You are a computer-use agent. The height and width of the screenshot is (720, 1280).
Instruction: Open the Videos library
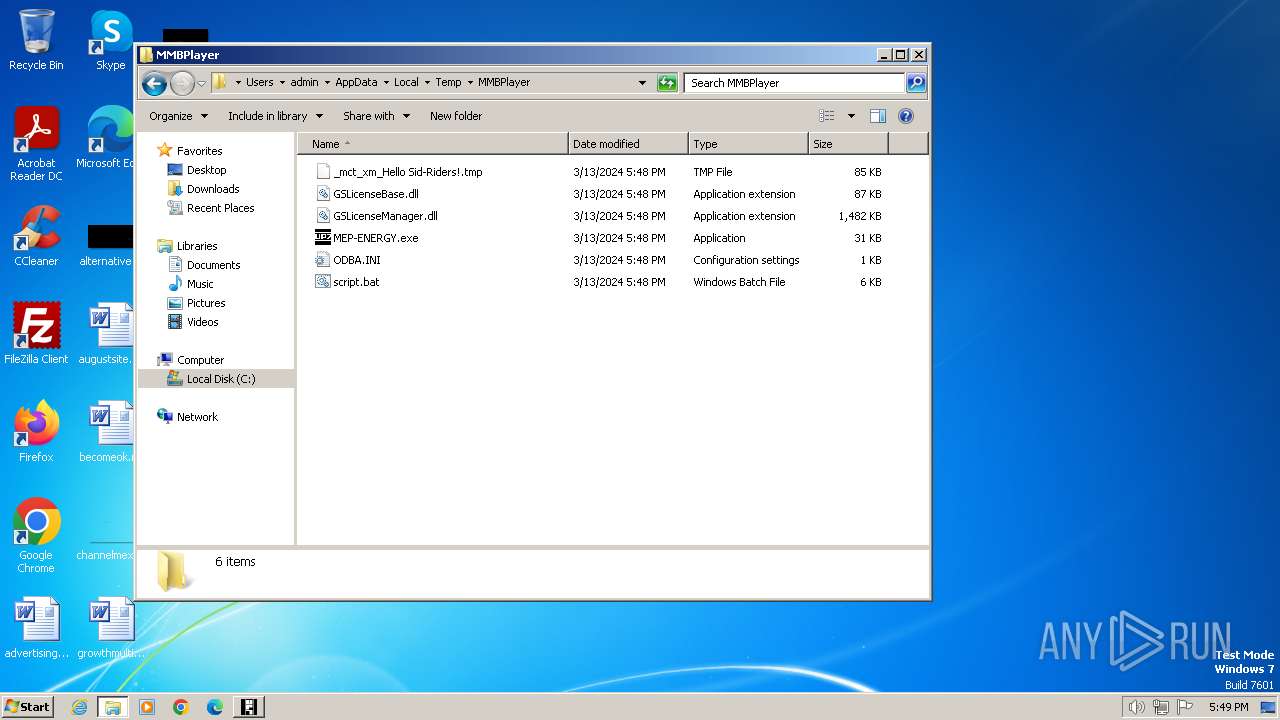202,322
